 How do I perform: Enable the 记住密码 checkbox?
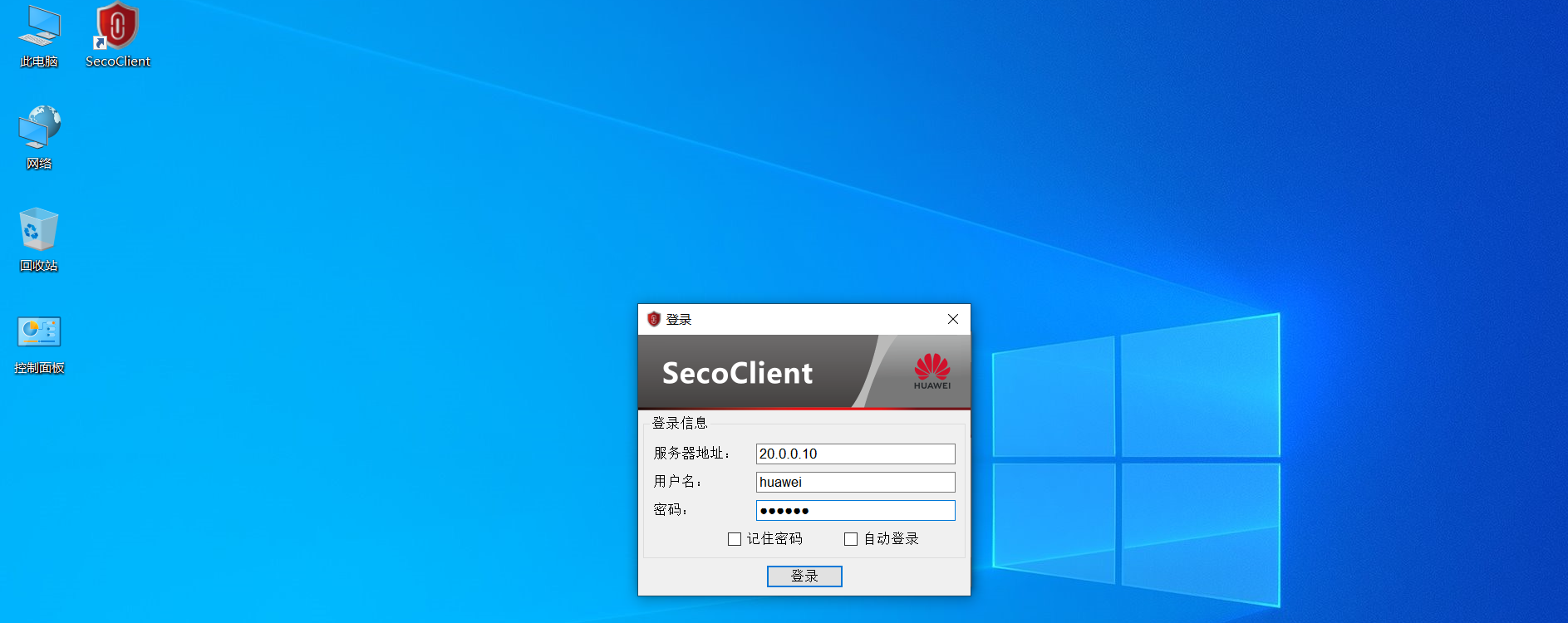point(735,539)
